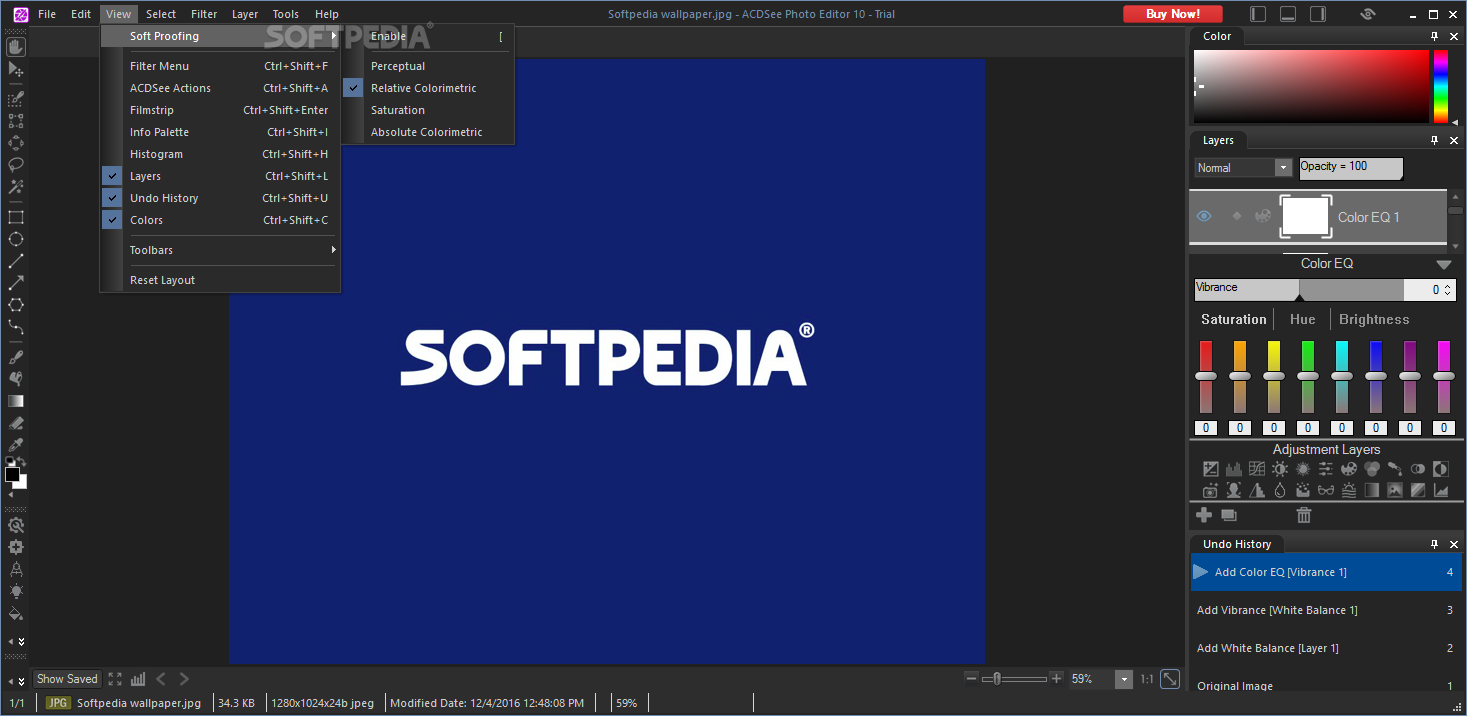Uncheck Layers in the View menu
Screen dimensions: 1467x716
coord(220,176)
